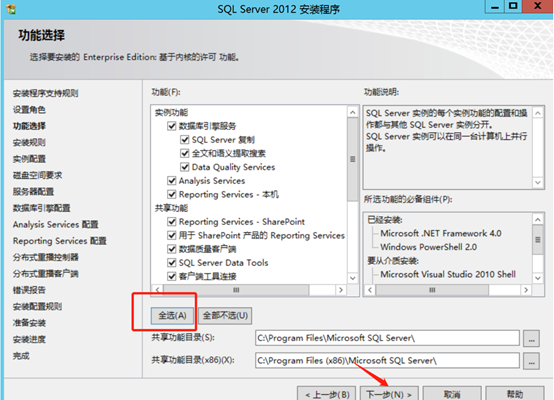Select the 实例配置 step in sidebar
This screenshot has height=400, width=554.
[x=29, y=159]
